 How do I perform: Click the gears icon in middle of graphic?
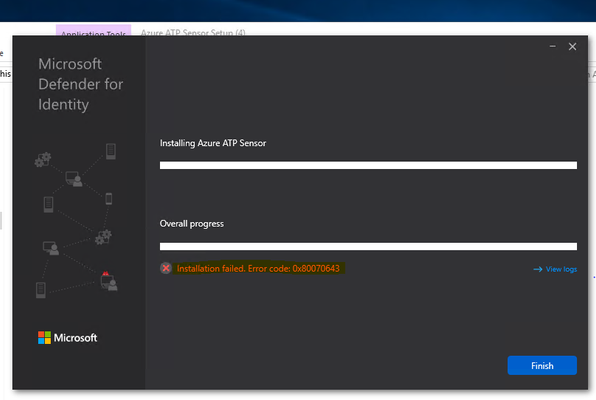click(103, 237)
